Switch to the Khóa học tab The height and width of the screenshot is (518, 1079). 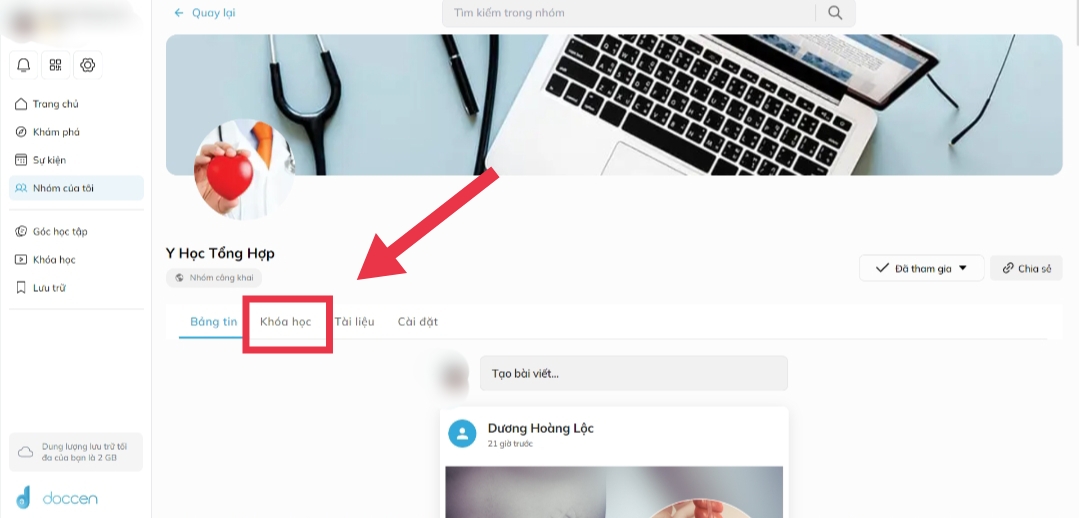[286, 321]
